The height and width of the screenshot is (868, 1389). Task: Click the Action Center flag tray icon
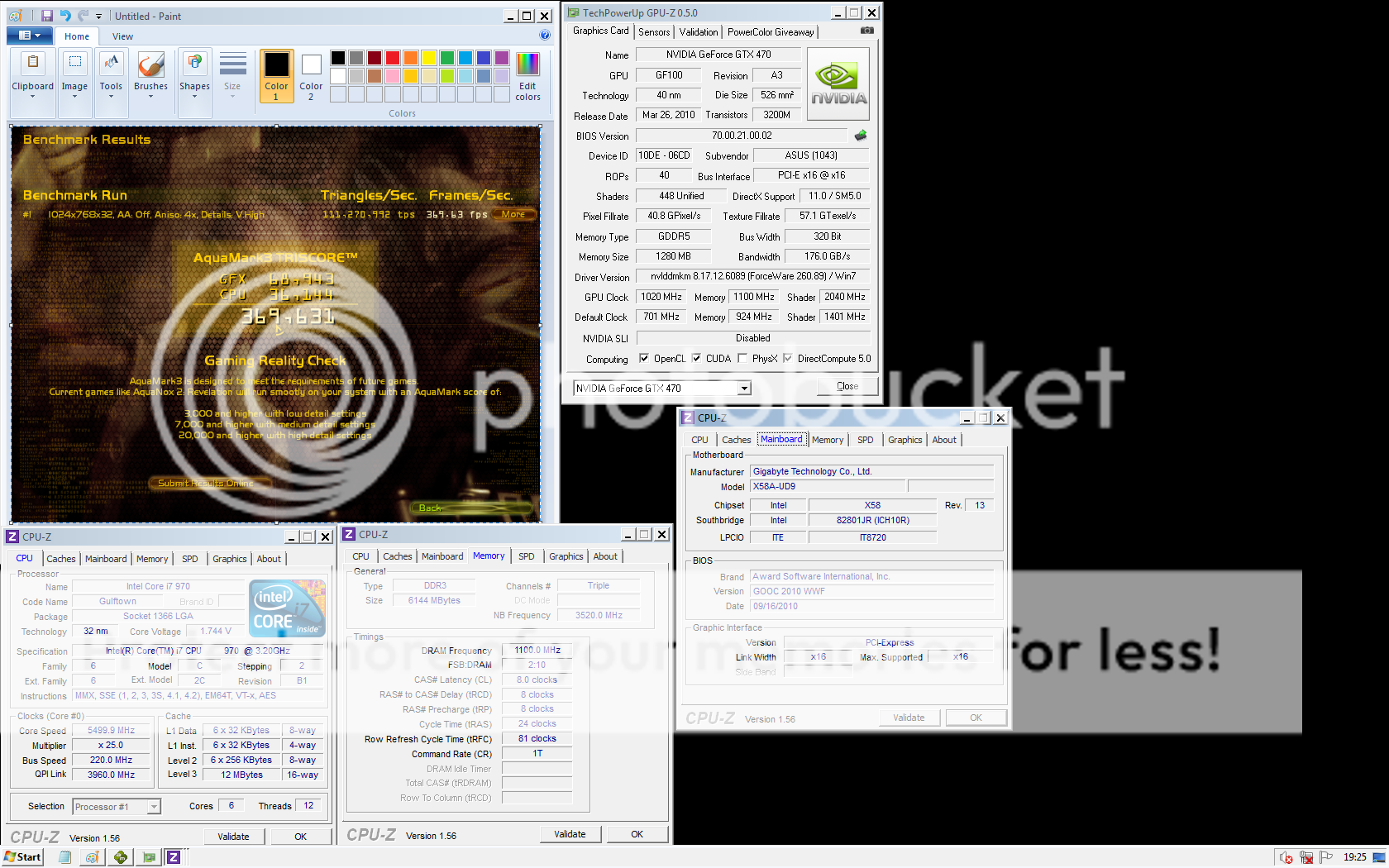point(1326,857)
